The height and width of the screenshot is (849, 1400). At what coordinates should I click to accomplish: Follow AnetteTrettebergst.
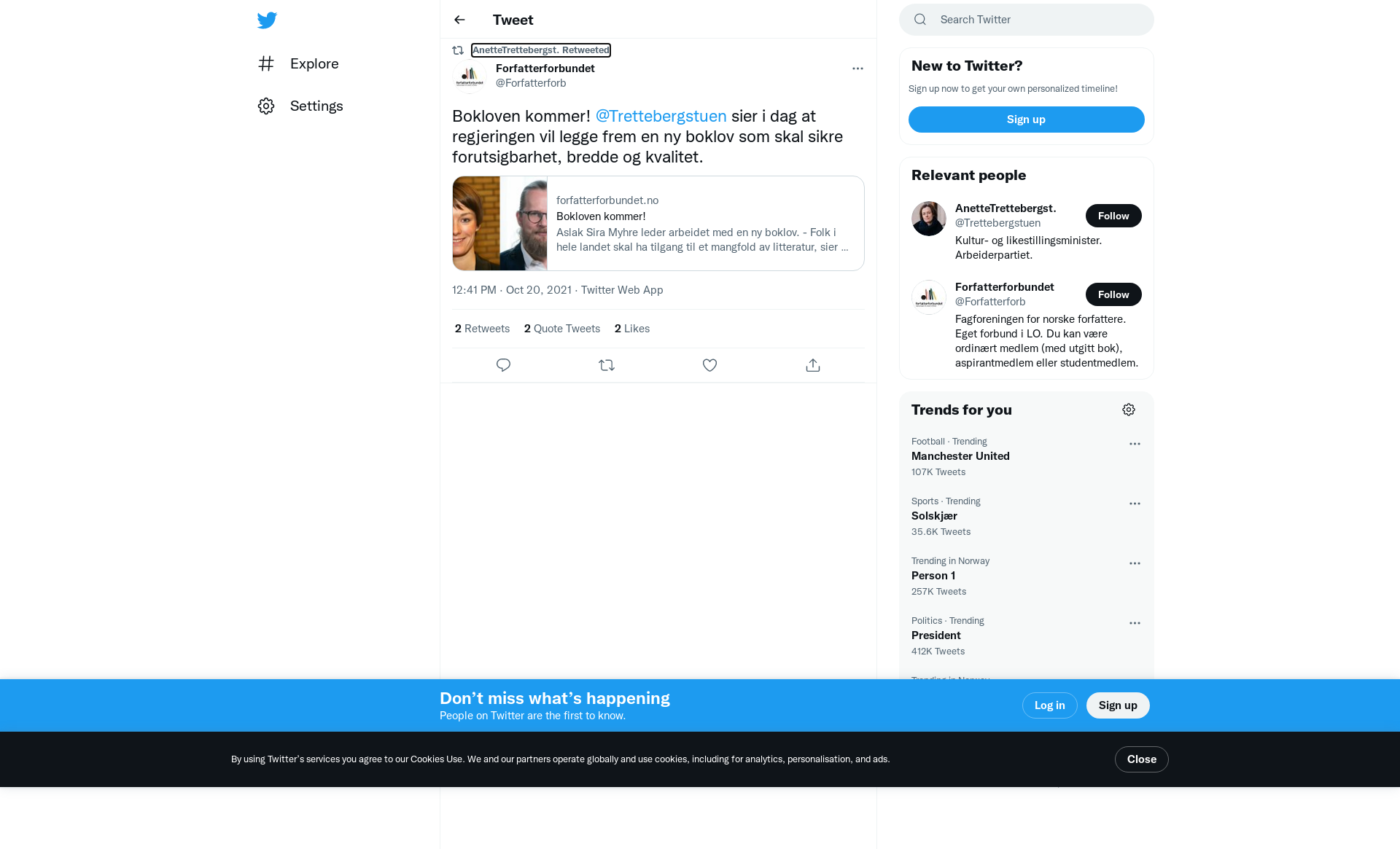pos(1113,216)
